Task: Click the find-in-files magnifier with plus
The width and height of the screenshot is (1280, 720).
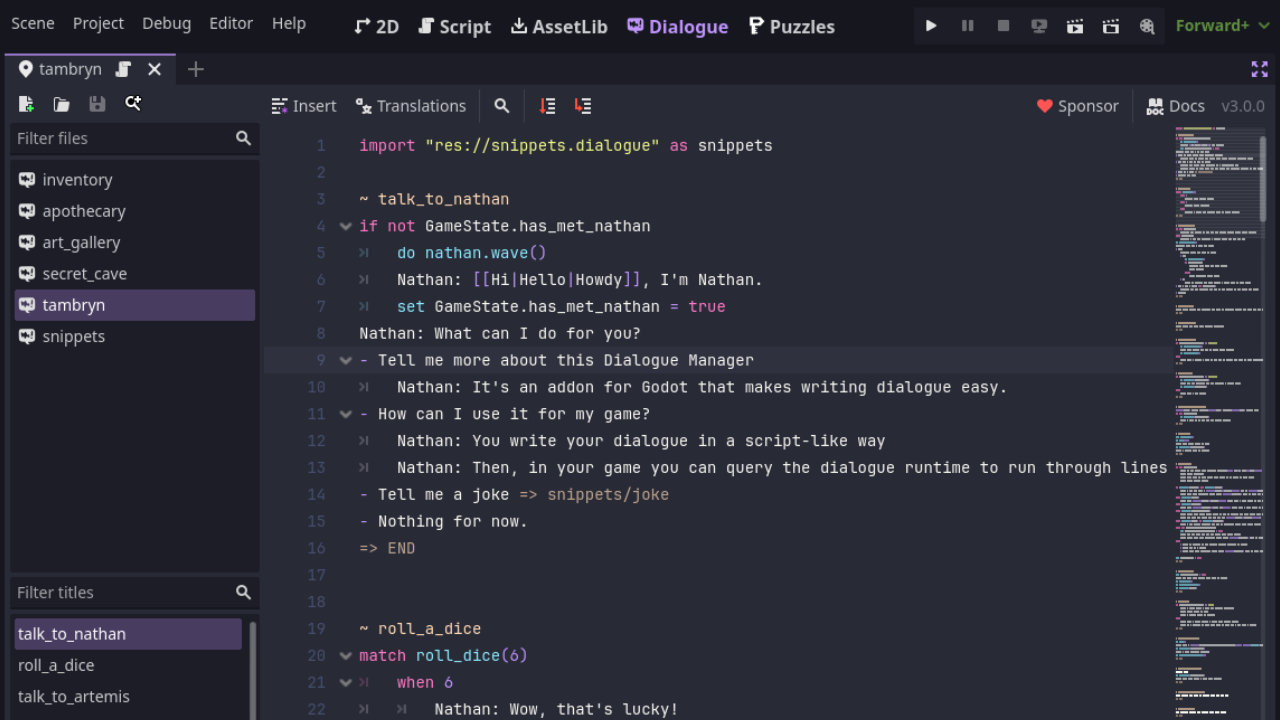Action: point(133,104)
